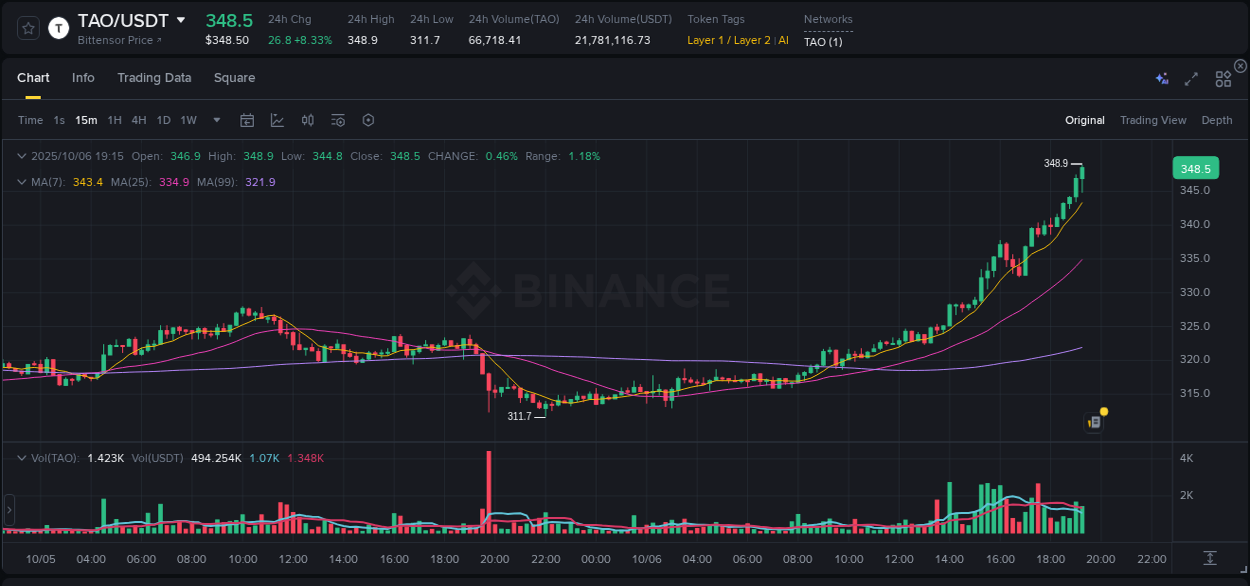Screen dimensions: 1250x586
Task: Collapse the Volume indicator panel
Action: 21,456
